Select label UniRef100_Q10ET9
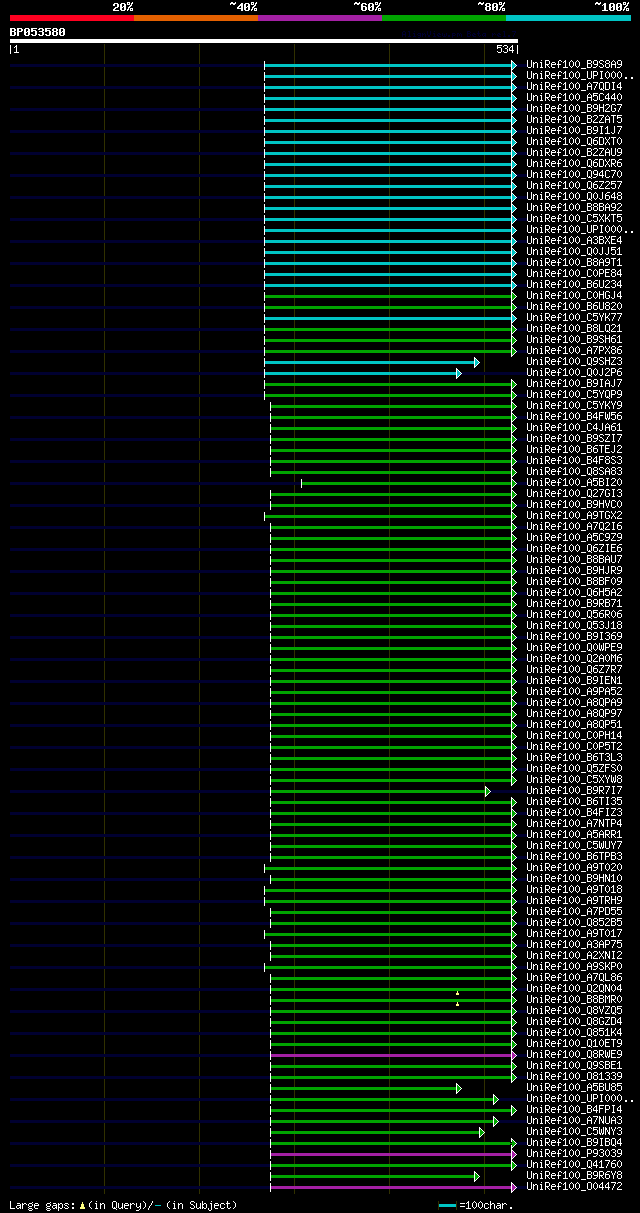 574,1044
